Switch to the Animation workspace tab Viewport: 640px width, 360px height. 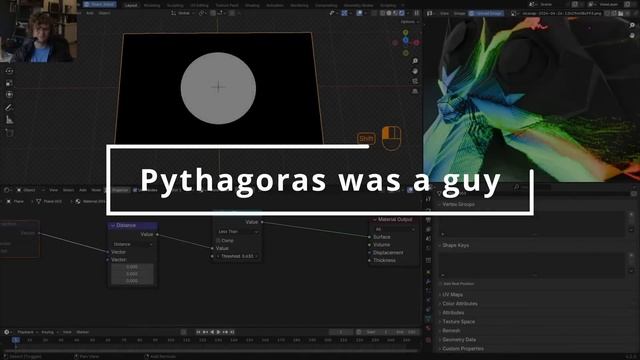[x=275, y=5]
